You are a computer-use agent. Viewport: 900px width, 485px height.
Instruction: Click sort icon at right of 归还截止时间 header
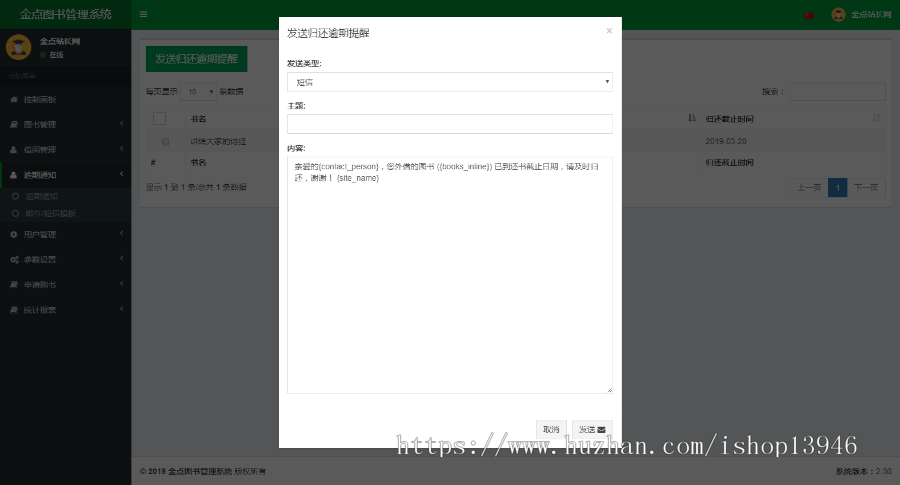tap(876, 118)
